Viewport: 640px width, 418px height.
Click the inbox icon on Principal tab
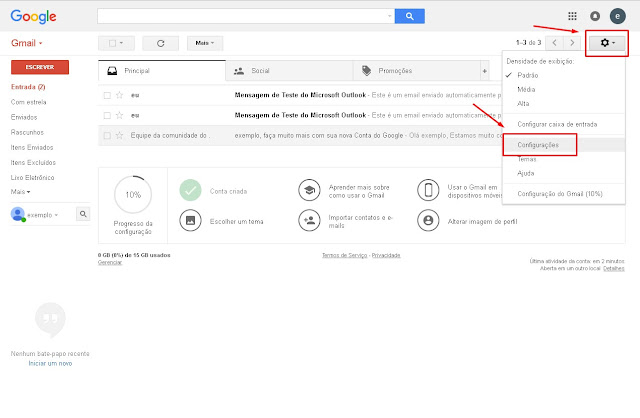tap(112, 71)
